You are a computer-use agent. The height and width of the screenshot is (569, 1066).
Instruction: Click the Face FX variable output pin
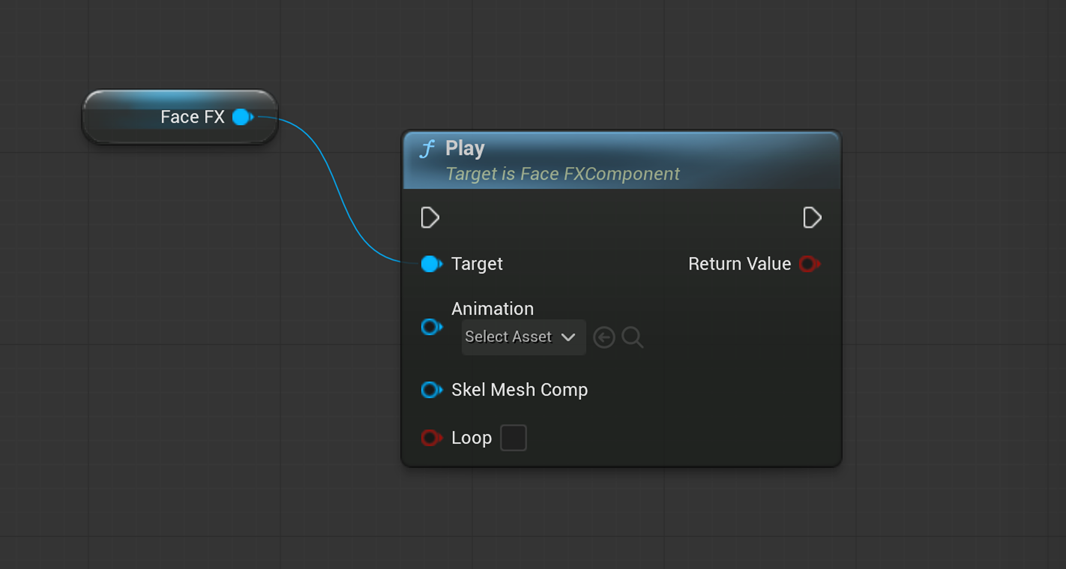tap(242, 117)
